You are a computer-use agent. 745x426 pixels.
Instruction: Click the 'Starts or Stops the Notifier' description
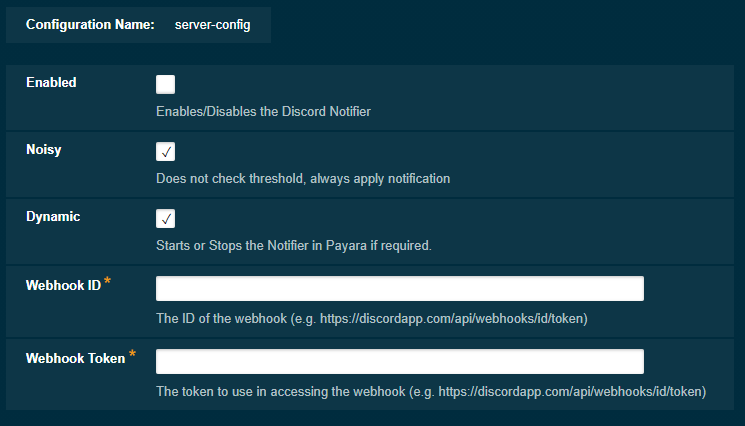pyautogui.click(x=293, y=246)
